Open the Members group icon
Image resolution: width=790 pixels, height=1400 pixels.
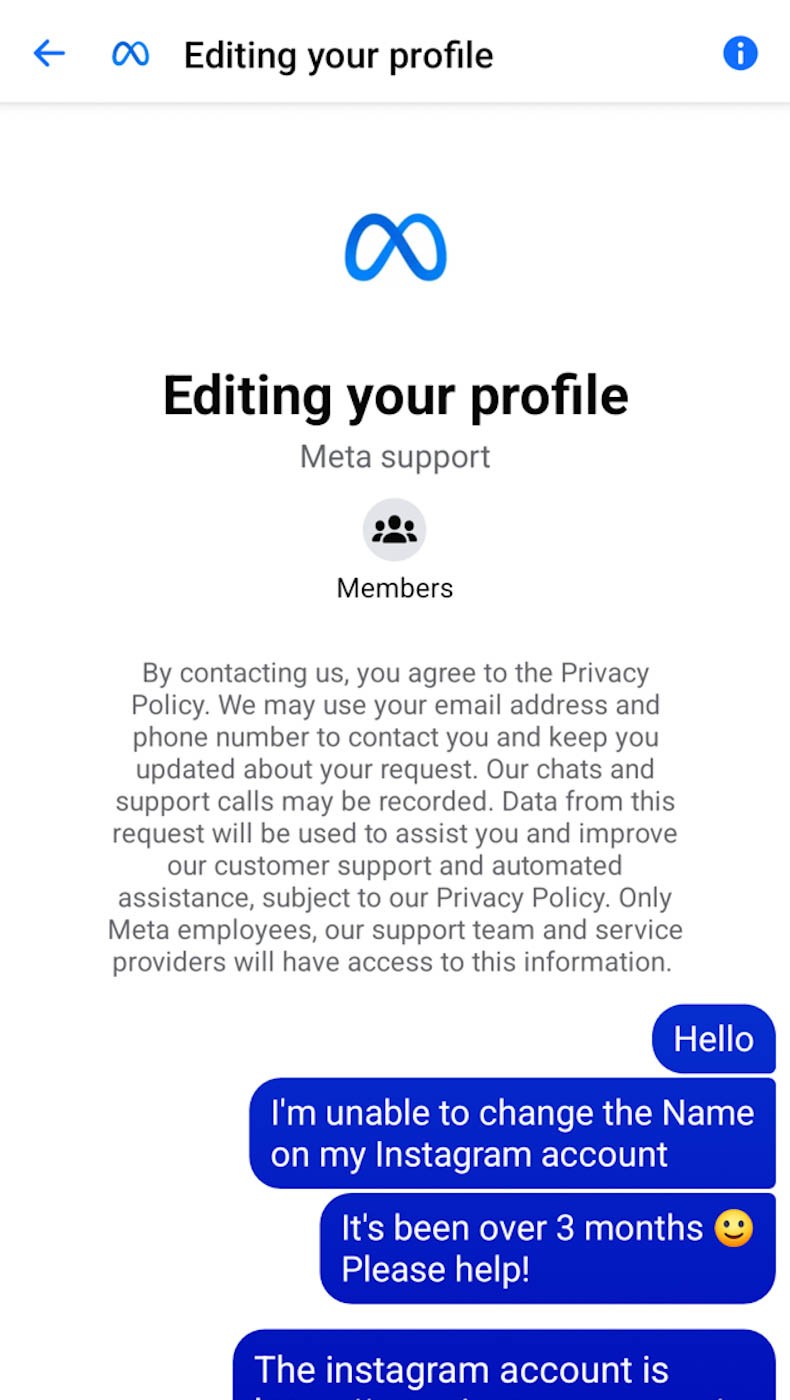pos(394,529)
